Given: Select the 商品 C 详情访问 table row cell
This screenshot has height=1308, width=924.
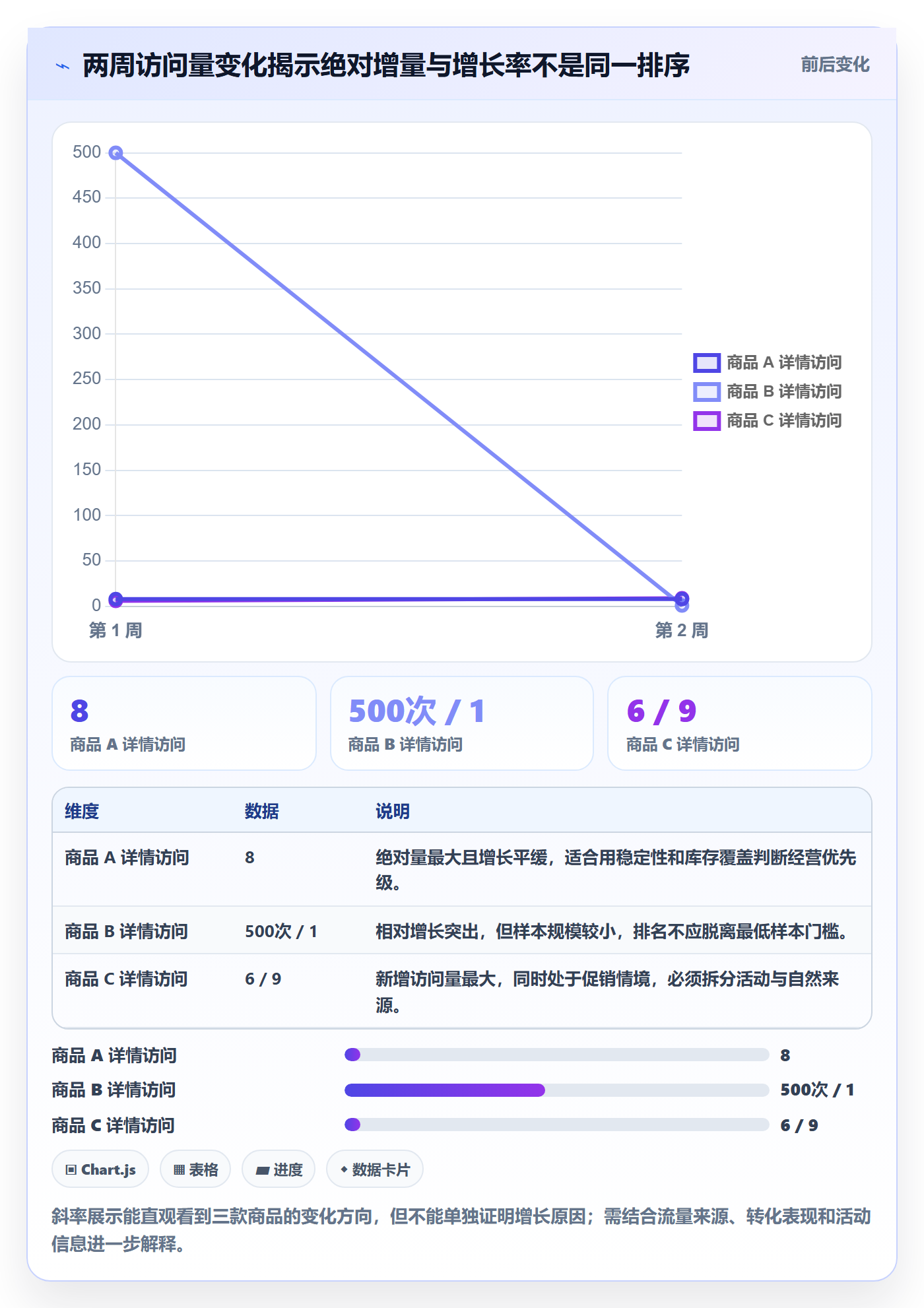Looking at the screenshot, I should click(x=126, y=979).
